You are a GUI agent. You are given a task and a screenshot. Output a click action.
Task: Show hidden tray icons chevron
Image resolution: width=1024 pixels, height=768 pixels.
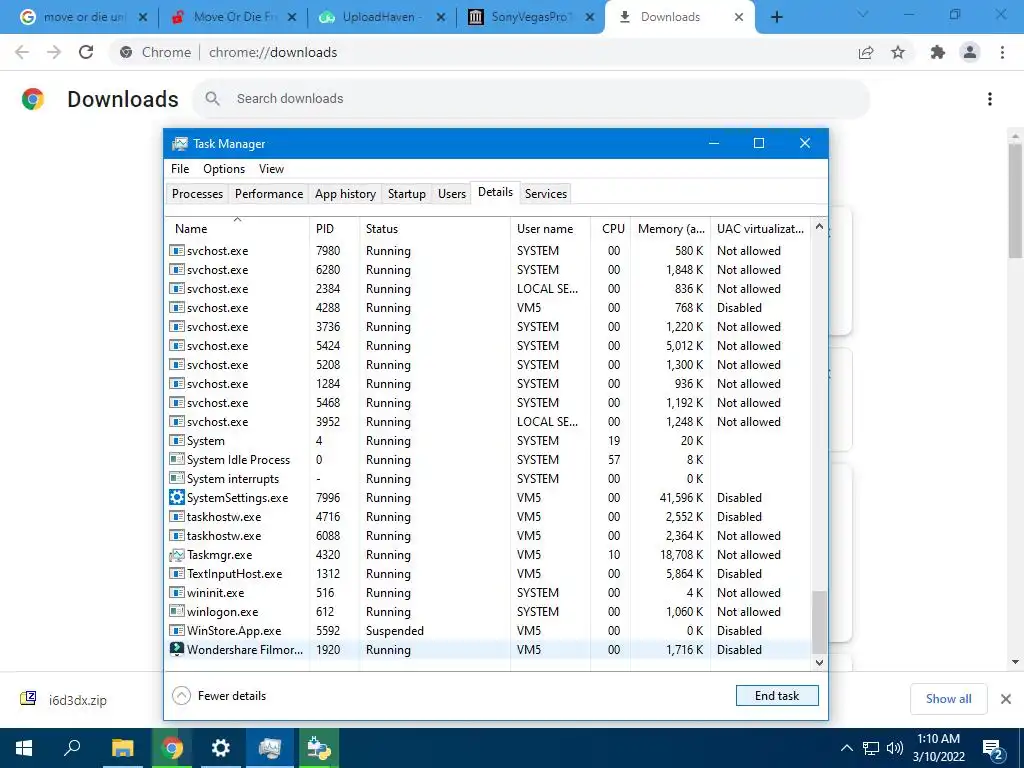846,748
